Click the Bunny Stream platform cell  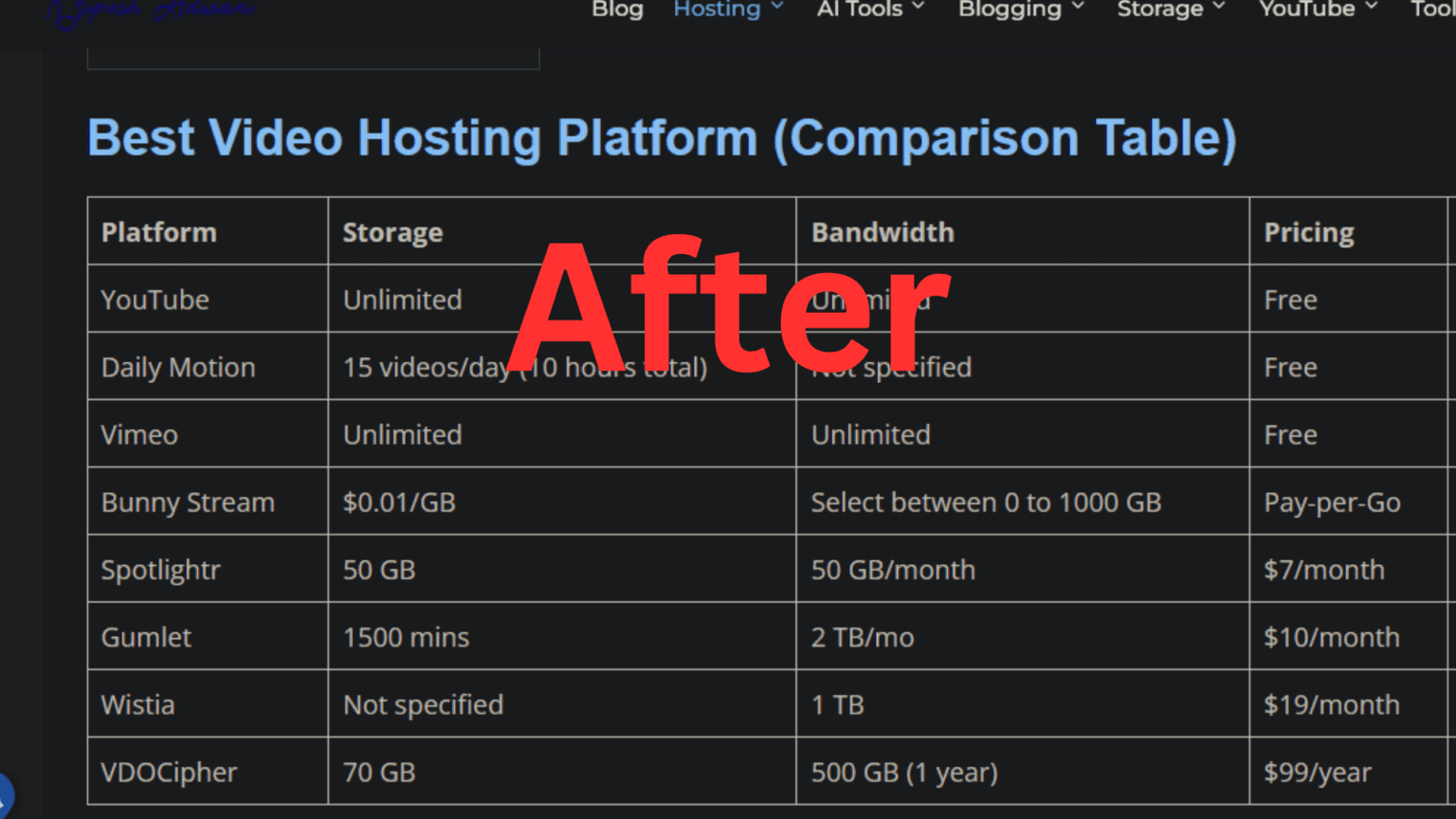(208, 501)
